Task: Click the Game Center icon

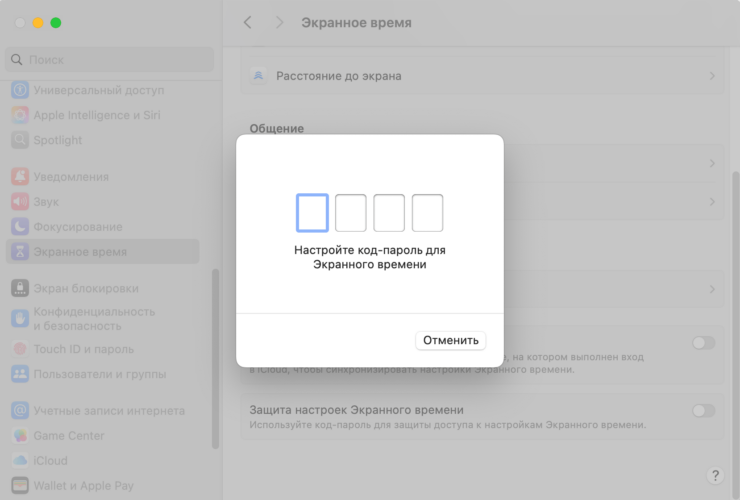Action: point(20,436)
